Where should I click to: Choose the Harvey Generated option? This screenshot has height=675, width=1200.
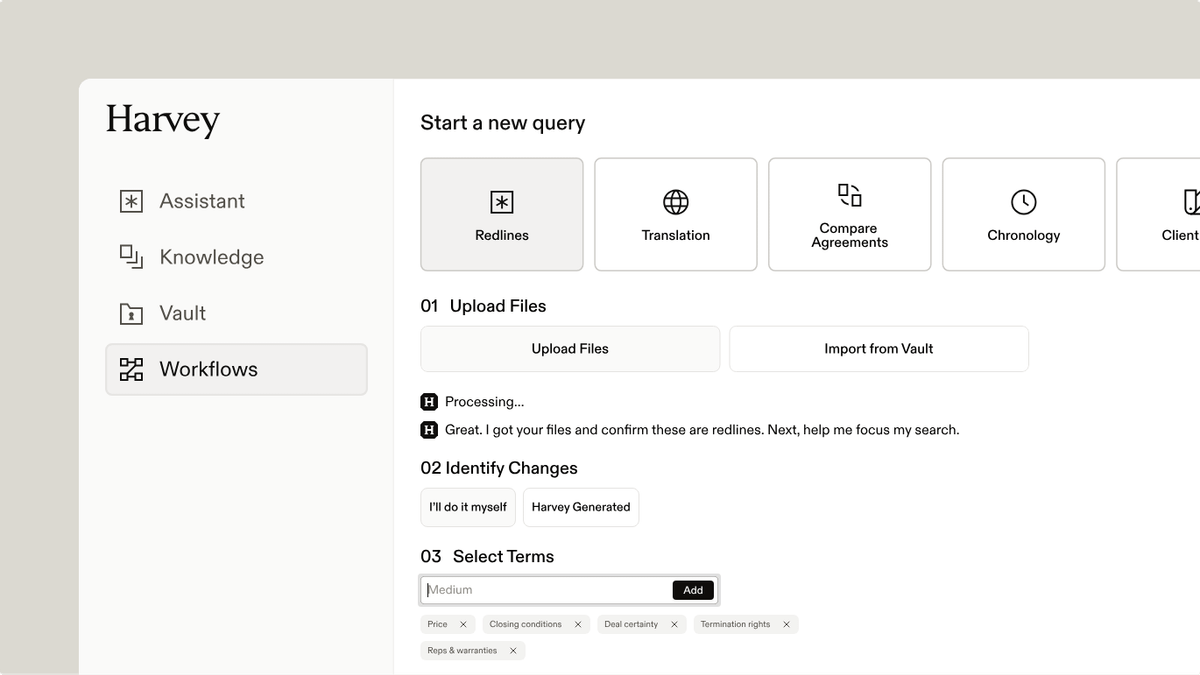581,507
